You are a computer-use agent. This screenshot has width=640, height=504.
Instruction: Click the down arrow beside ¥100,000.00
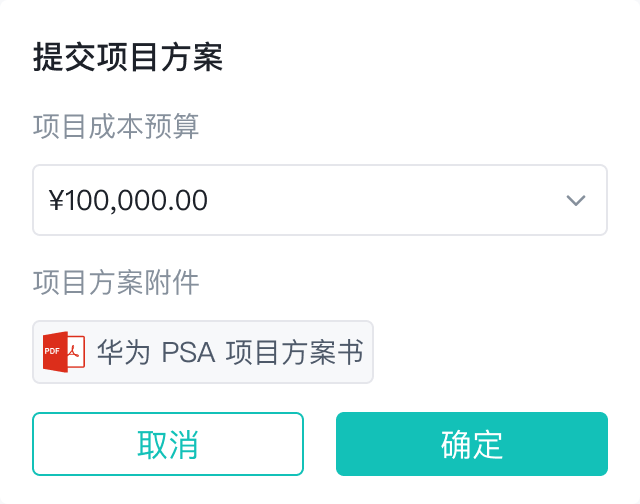click(x=576, y=200)
